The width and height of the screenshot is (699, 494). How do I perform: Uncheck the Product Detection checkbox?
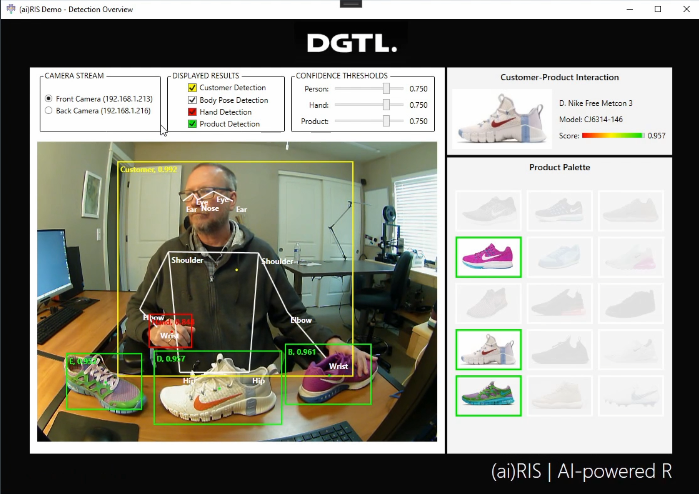[192, 124]
